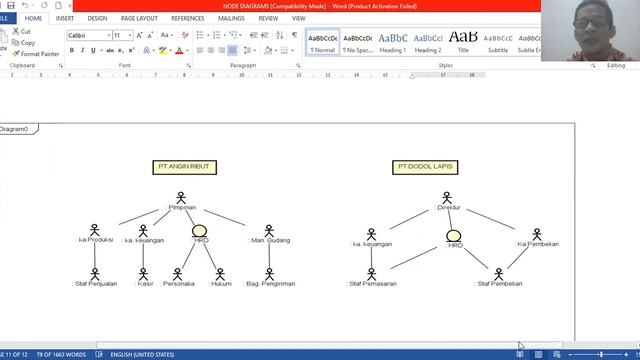
Task: Apply the Heading 1 style
Action: tap(393, 42)
